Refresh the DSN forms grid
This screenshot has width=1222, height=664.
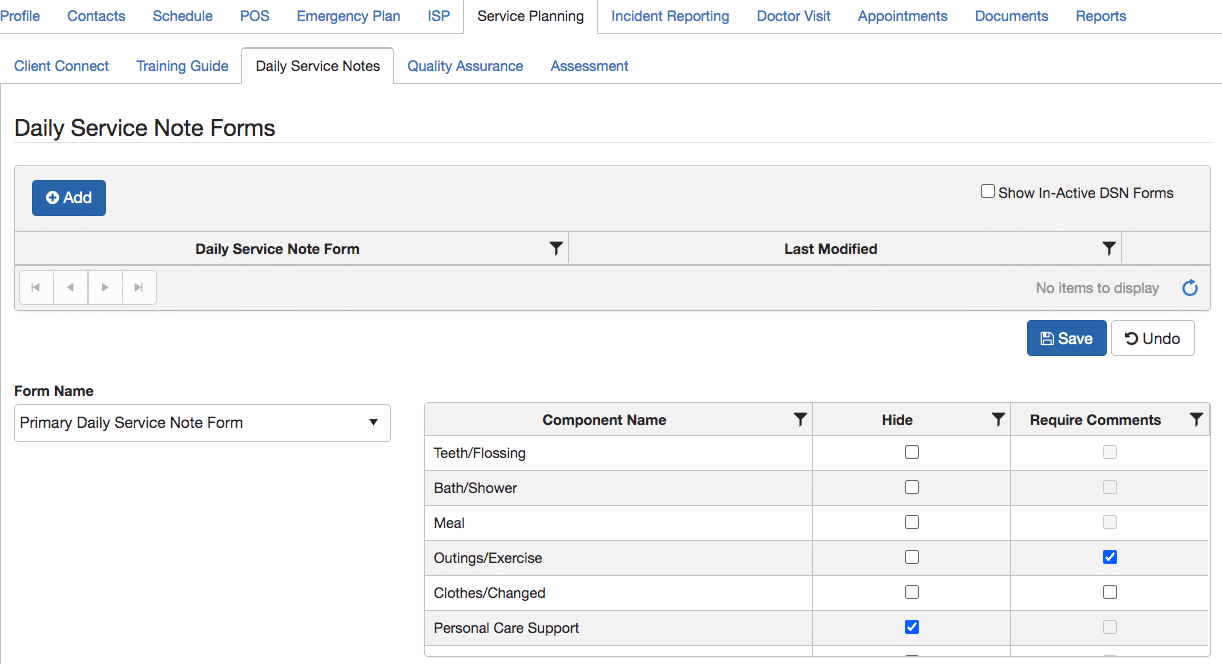[1189, 287]
